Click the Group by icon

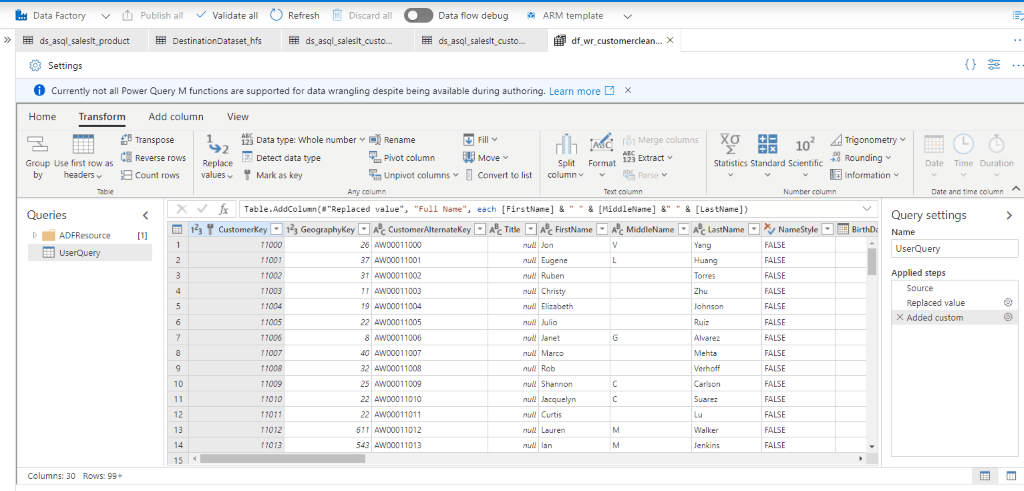tap(38, 144)
